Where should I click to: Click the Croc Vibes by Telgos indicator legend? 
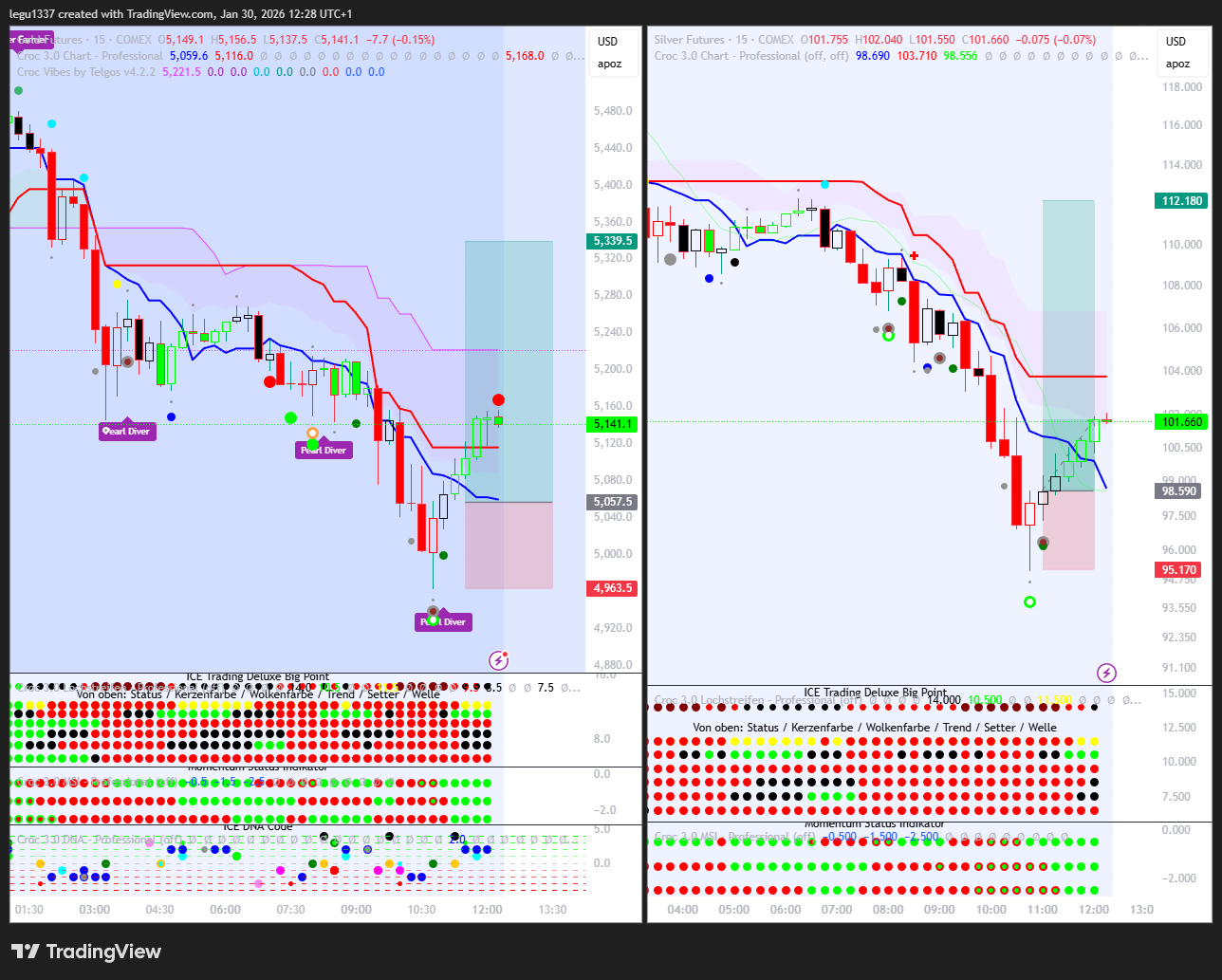[x=86, y=72]
